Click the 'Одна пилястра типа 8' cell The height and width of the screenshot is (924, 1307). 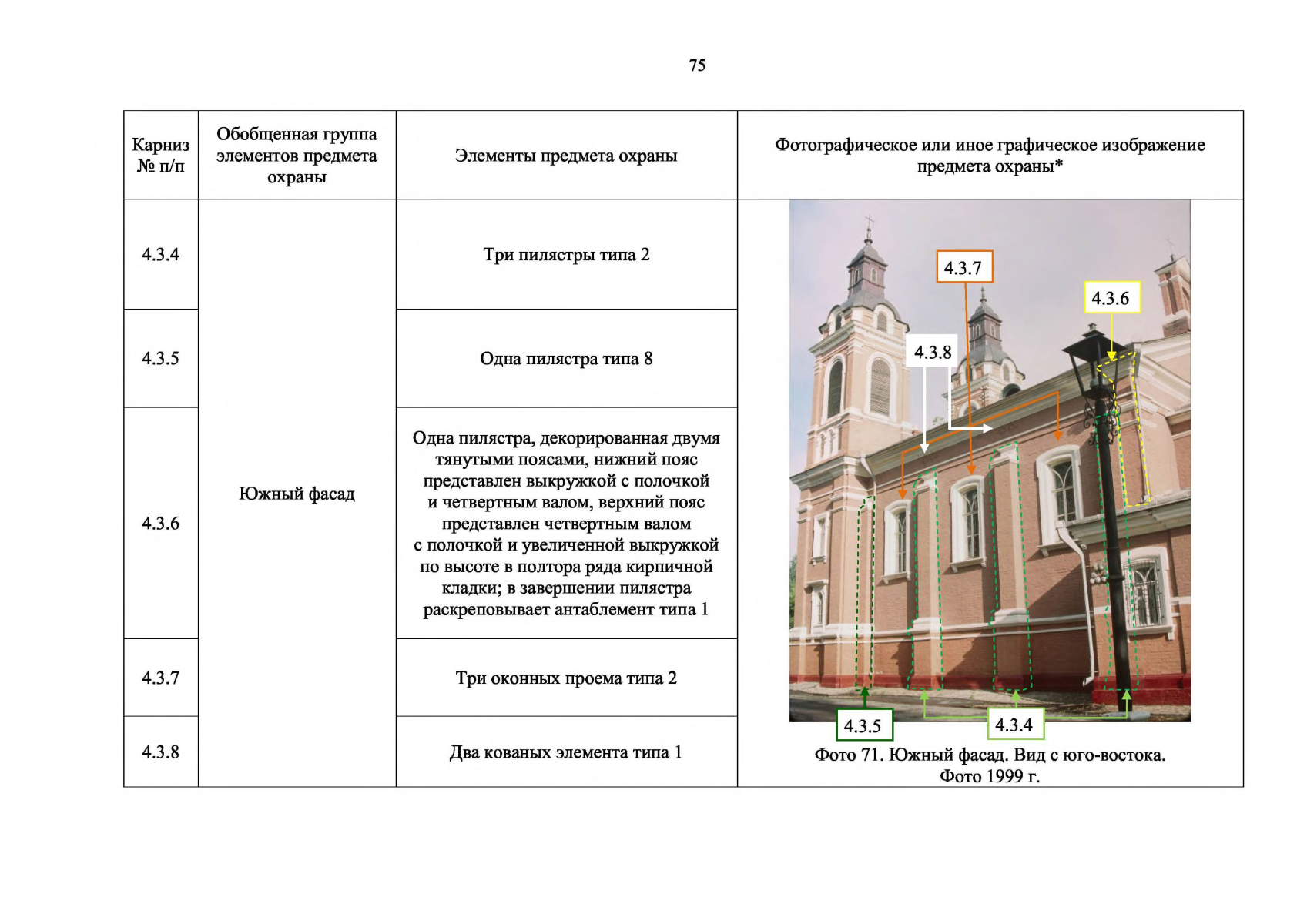pos(566,359)
